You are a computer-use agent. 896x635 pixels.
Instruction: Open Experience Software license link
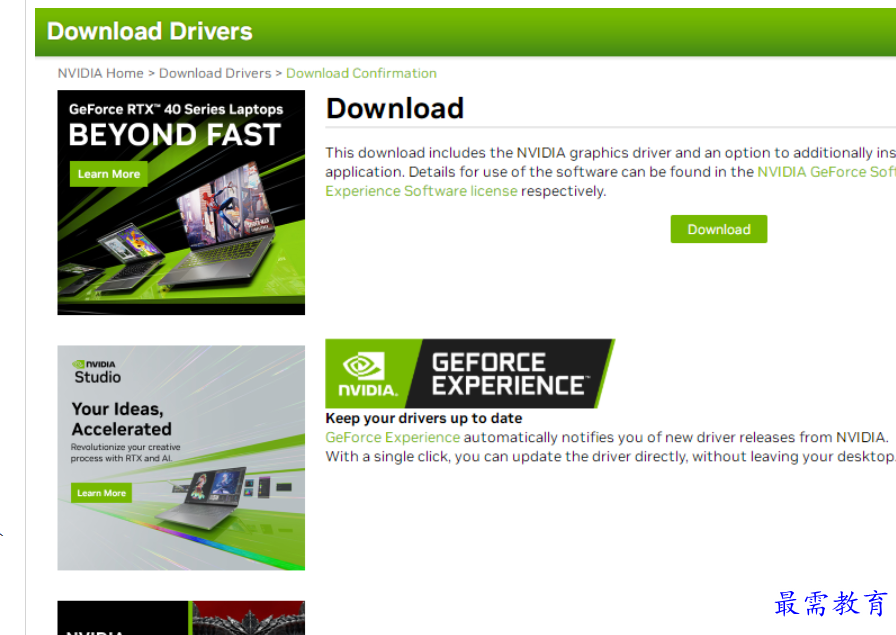421,191
